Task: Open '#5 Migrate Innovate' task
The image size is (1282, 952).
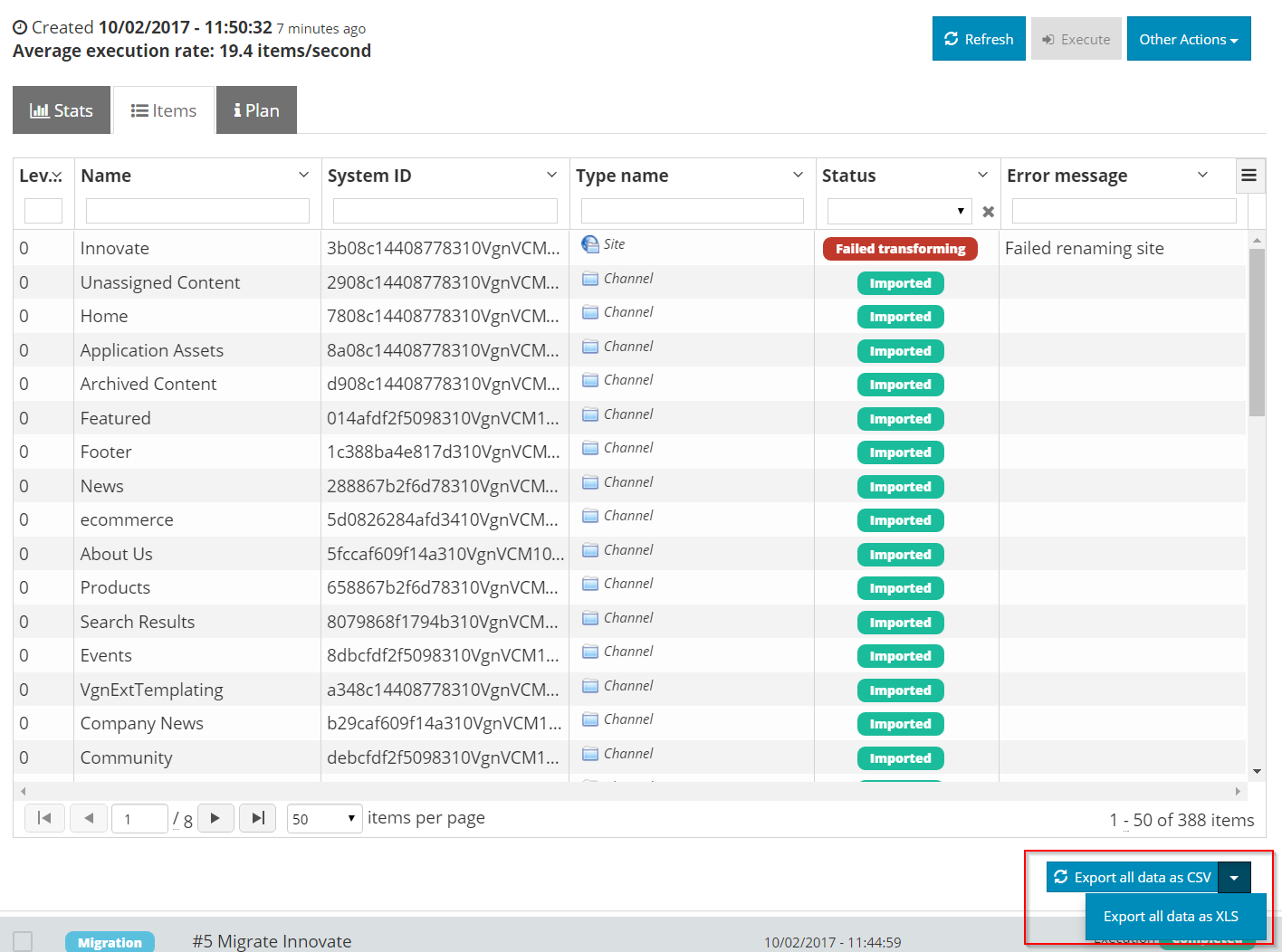Action: coord(272,941)
